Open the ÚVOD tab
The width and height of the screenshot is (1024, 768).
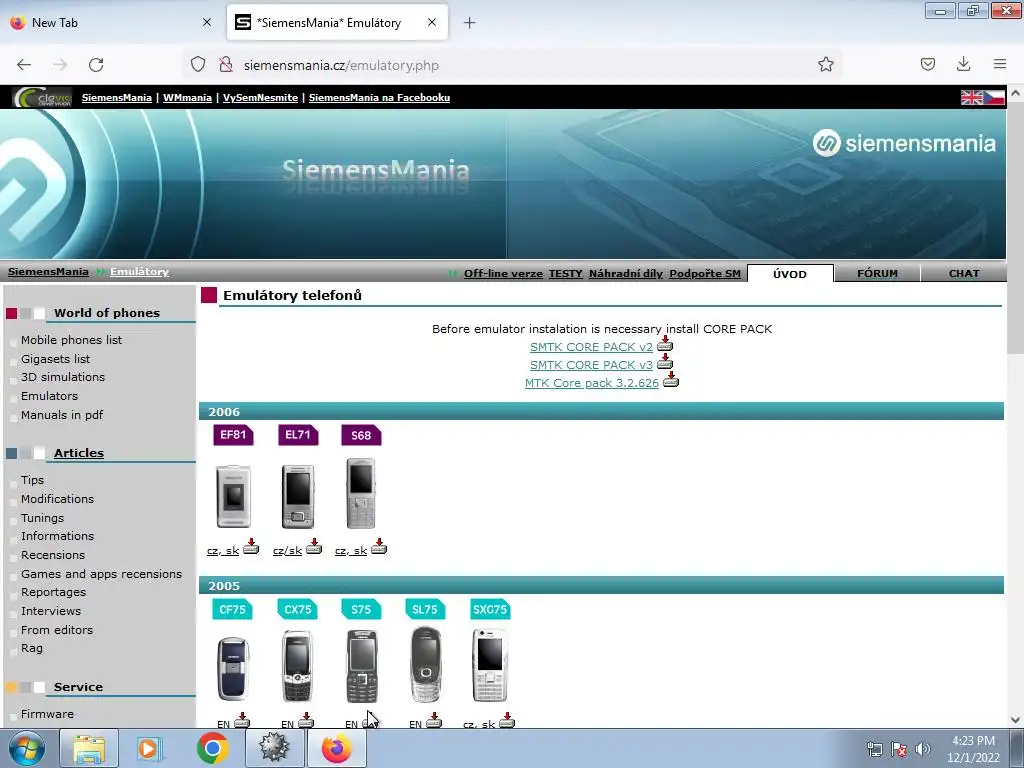coord(790,274)
